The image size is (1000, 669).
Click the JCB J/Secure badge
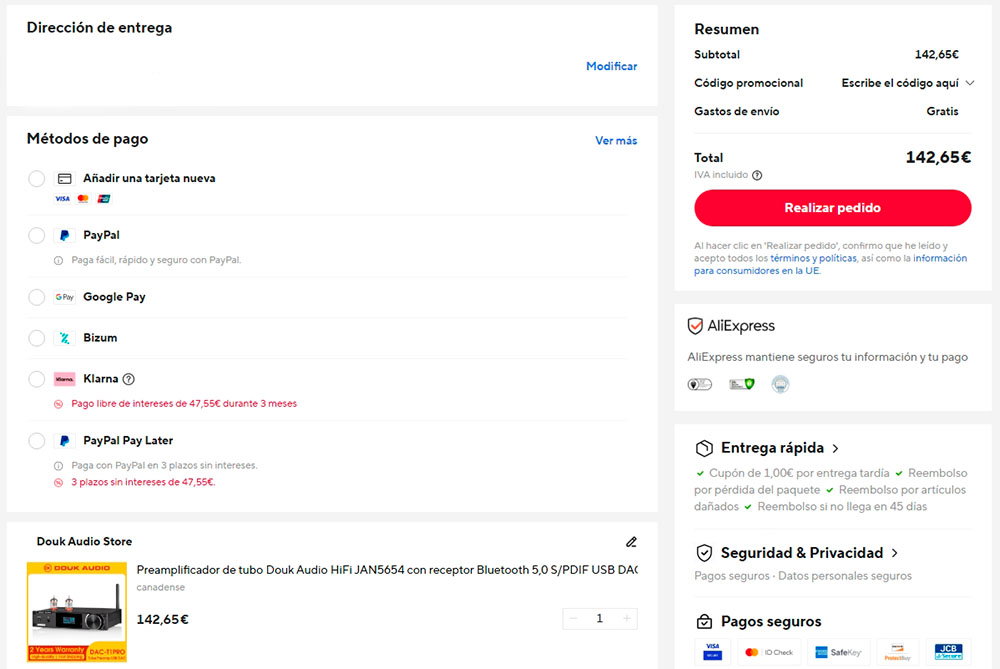pyautogui.click(x=948, y=652)
